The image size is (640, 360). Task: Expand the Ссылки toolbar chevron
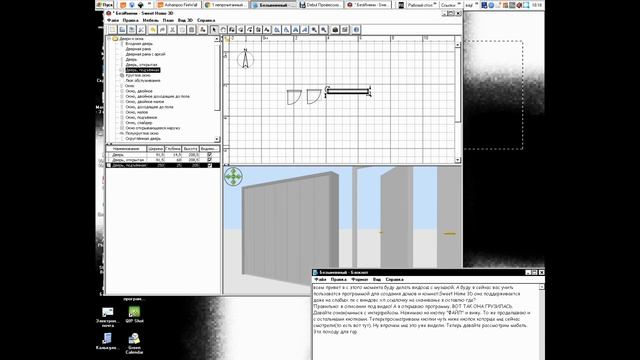pyautogui.click(x=460, y=5)
